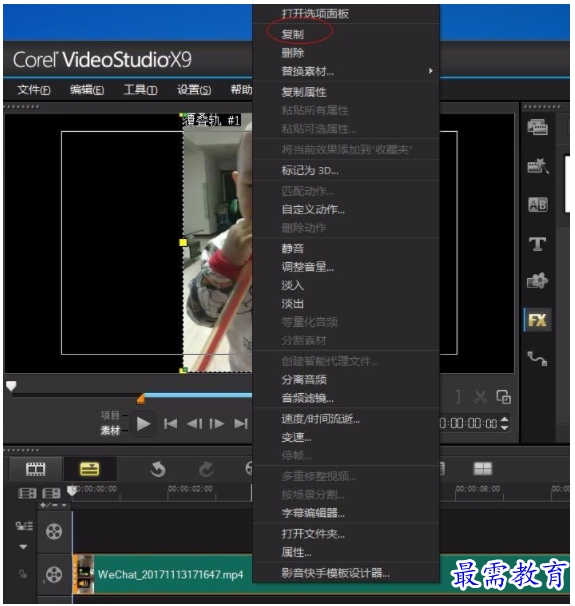Open the 编辑(E) menu
Viewport: 575px width, 606px height.
tap(87, 90)
